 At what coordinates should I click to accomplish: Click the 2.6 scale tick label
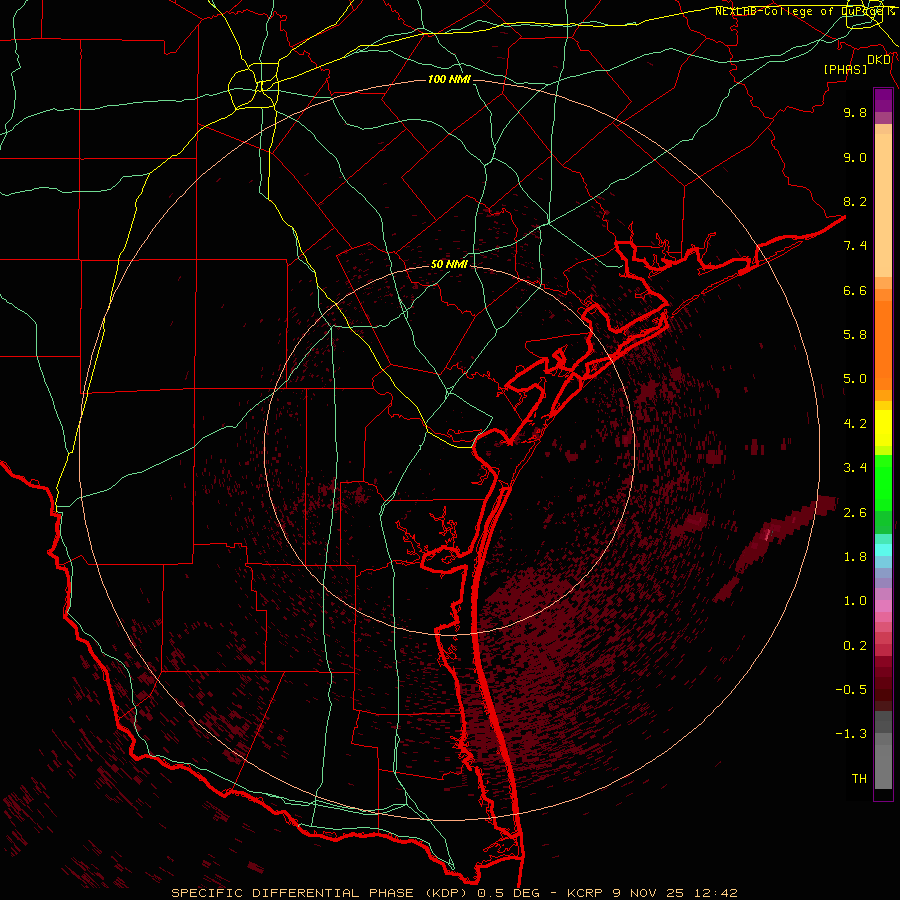pos(855,513)
